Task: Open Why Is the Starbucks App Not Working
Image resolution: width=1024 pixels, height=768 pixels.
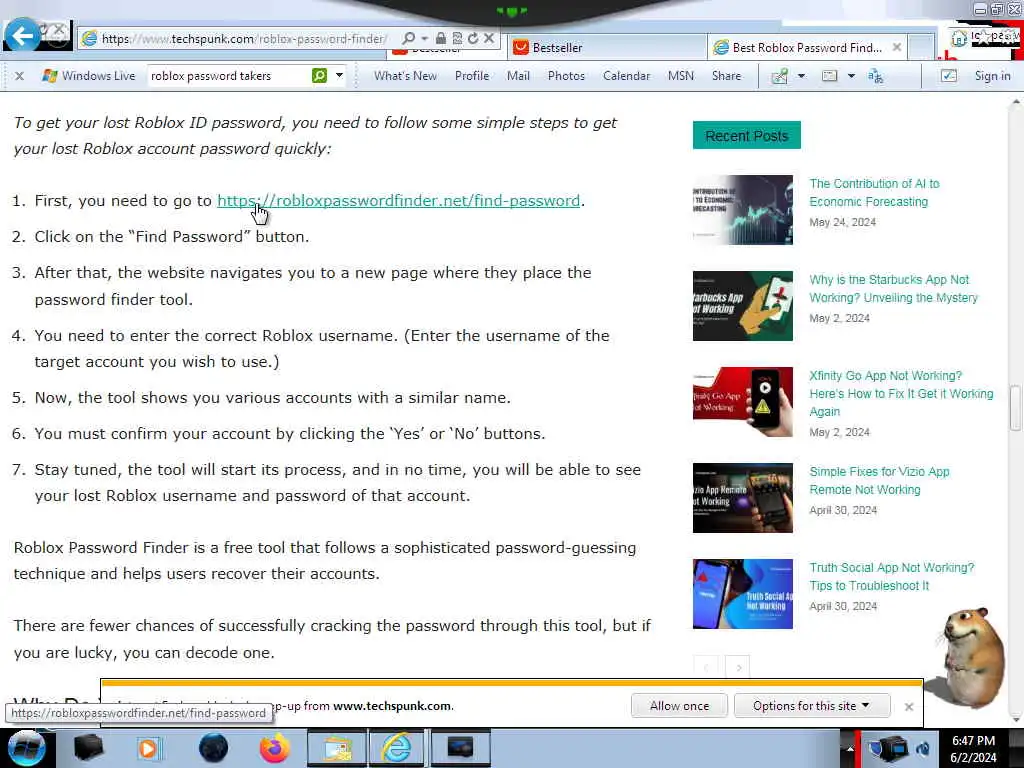Action: point(893,289)
